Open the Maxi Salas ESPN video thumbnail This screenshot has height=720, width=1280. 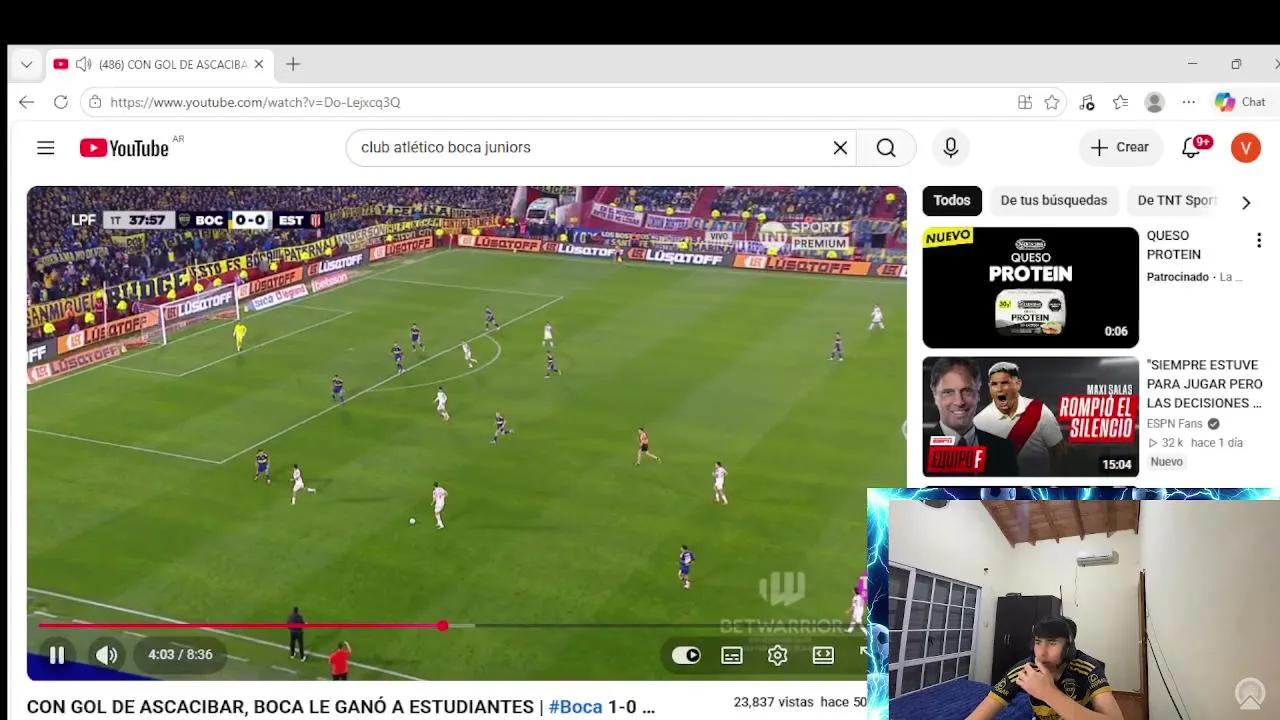(1030, 417)
